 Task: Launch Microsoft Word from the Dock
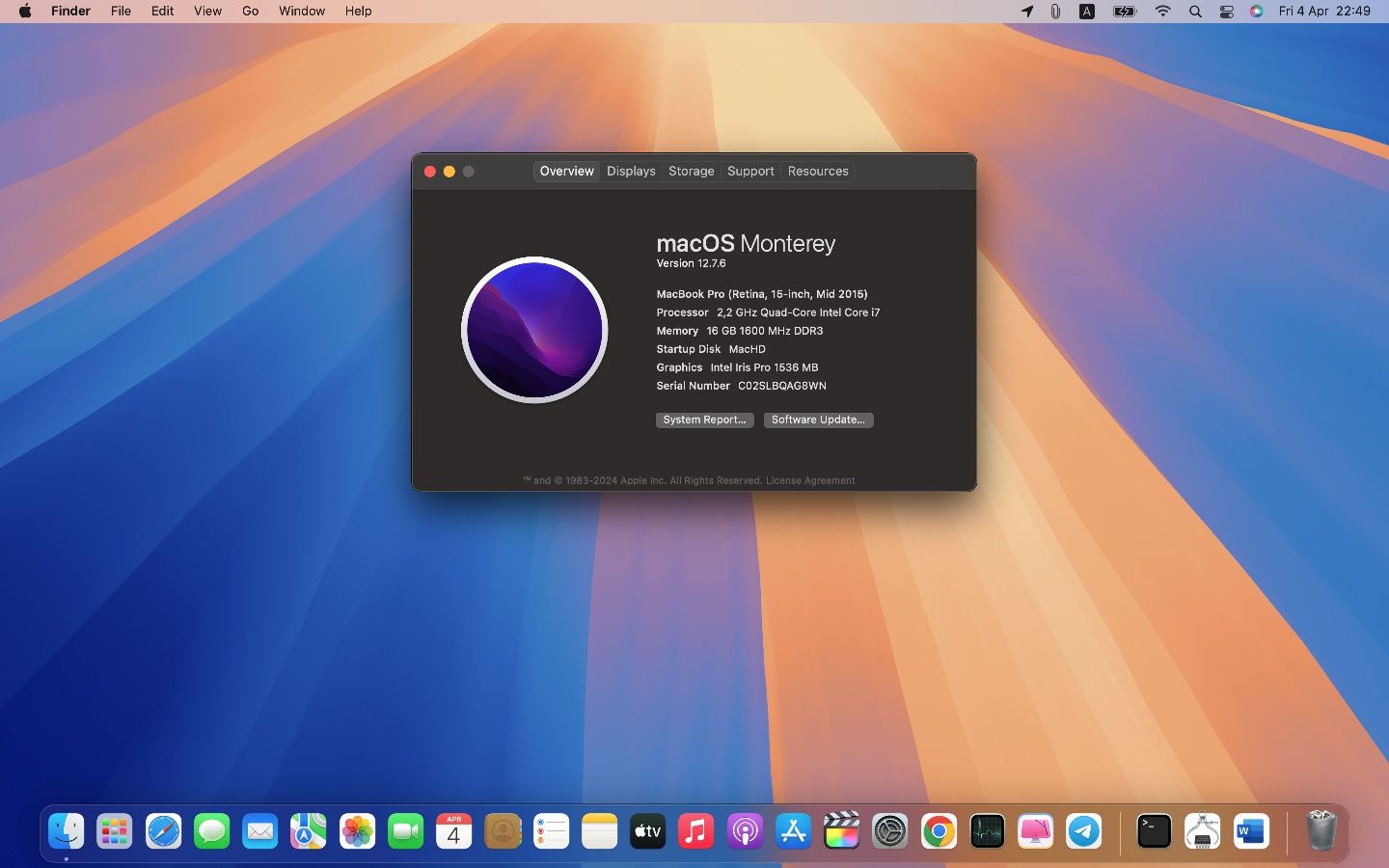[x=1251, y=830]
